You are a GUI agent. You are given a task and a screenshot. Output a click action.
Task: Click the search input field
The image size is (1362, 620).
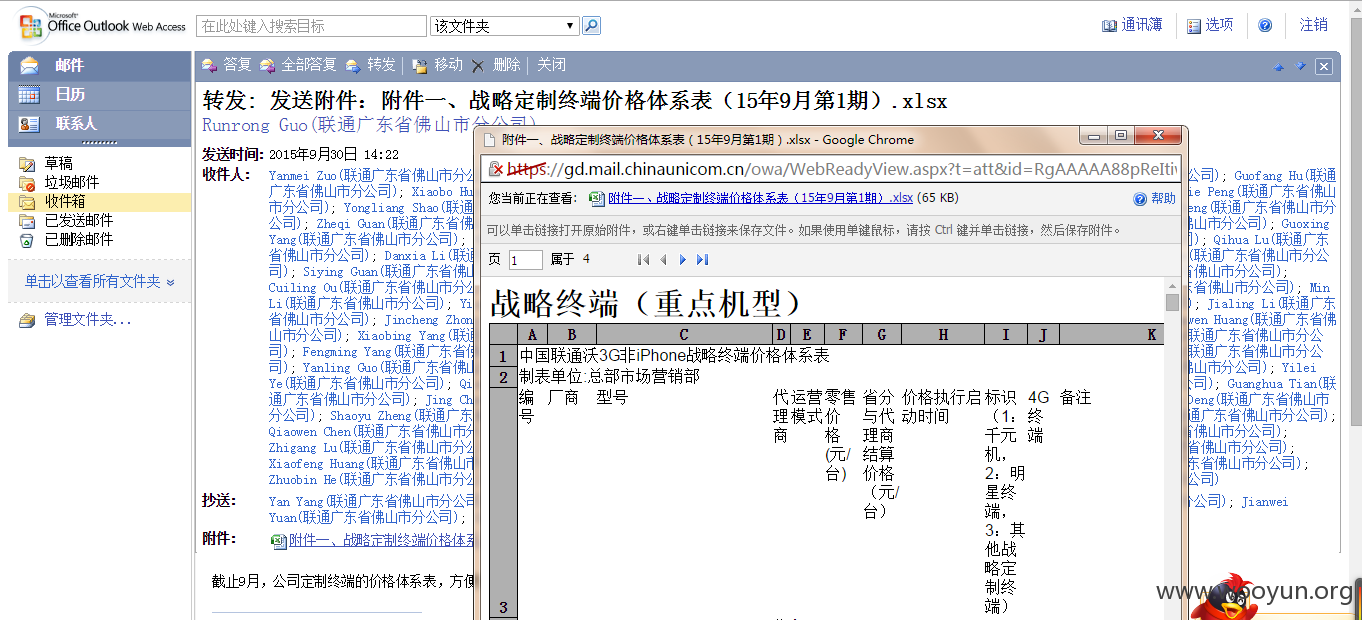(x=312, y=26)
